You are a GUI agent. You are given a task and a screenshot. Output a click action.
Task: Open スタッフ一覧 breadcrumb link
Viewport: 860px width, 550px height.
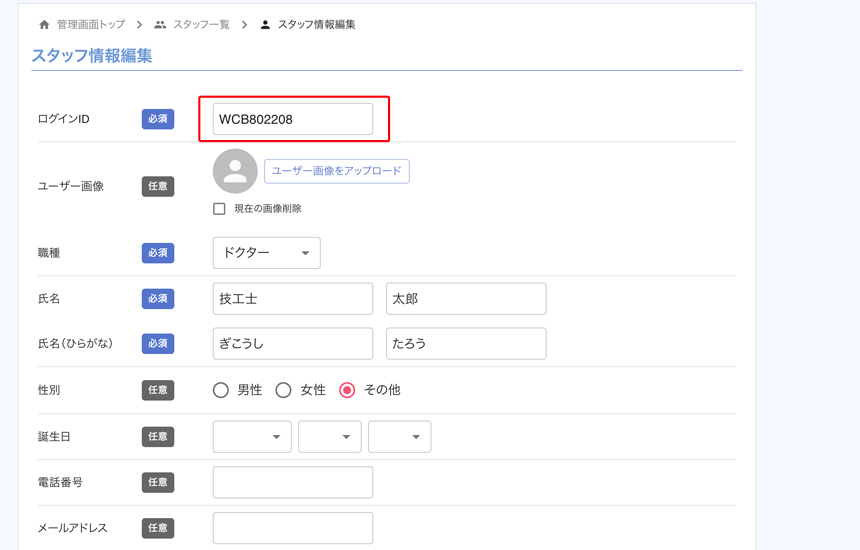(x=201, y=25)
